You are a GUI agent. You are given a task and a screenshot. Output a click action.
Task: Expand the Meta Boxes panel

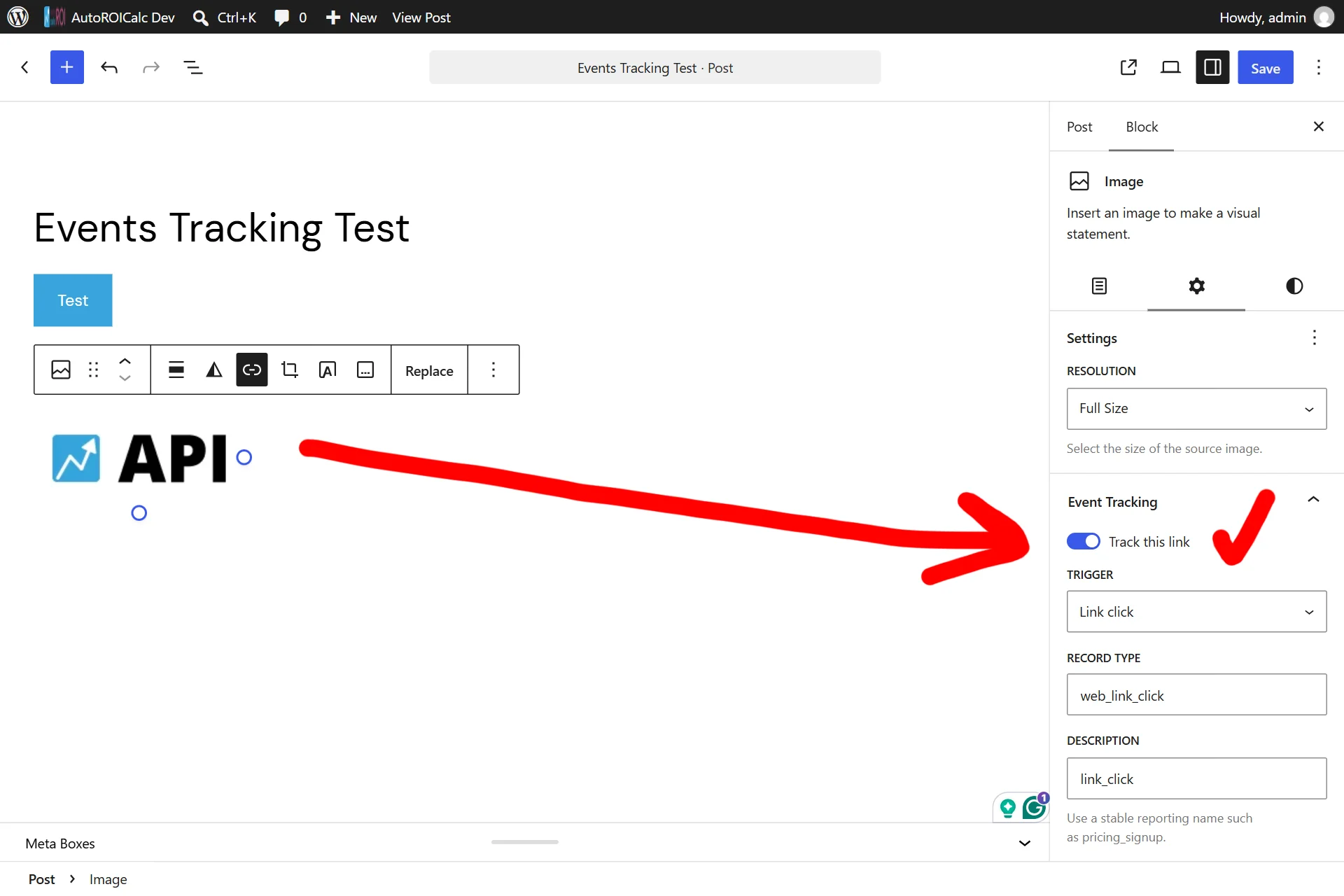coord(1025,843)
